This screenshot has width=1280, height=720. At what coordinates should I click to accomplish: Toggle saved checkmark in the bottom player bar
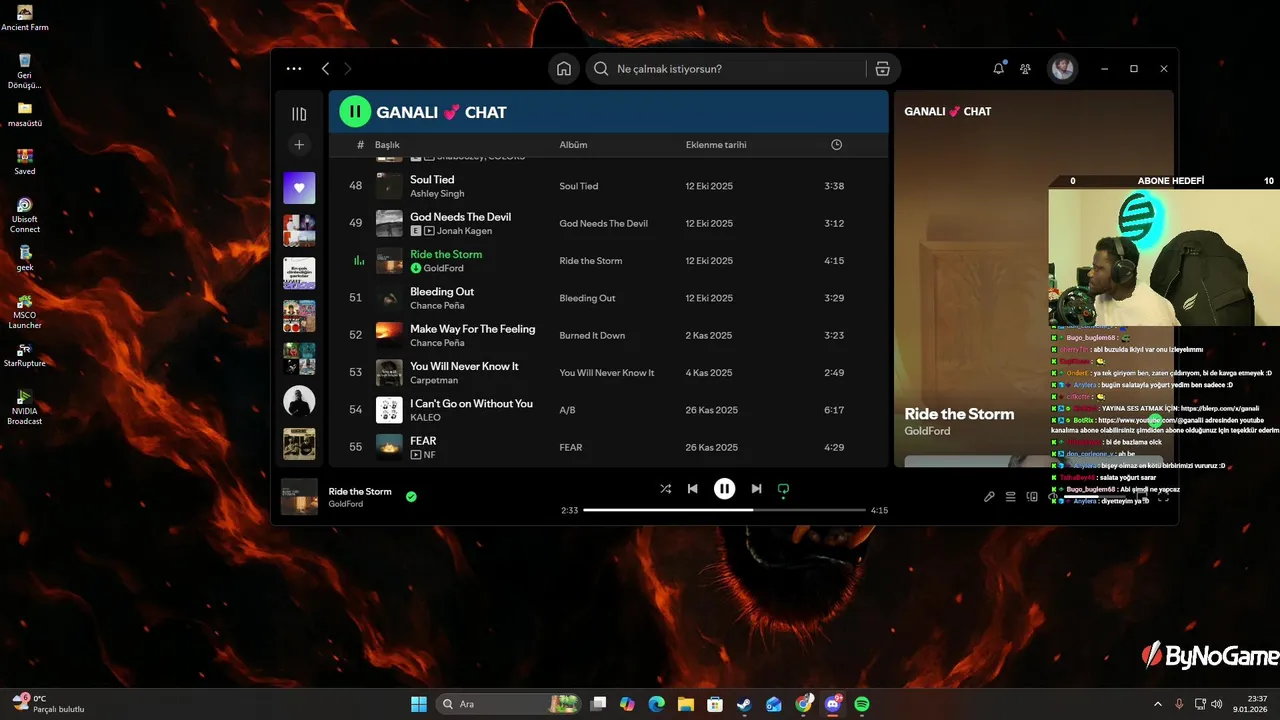click(411, 496)
